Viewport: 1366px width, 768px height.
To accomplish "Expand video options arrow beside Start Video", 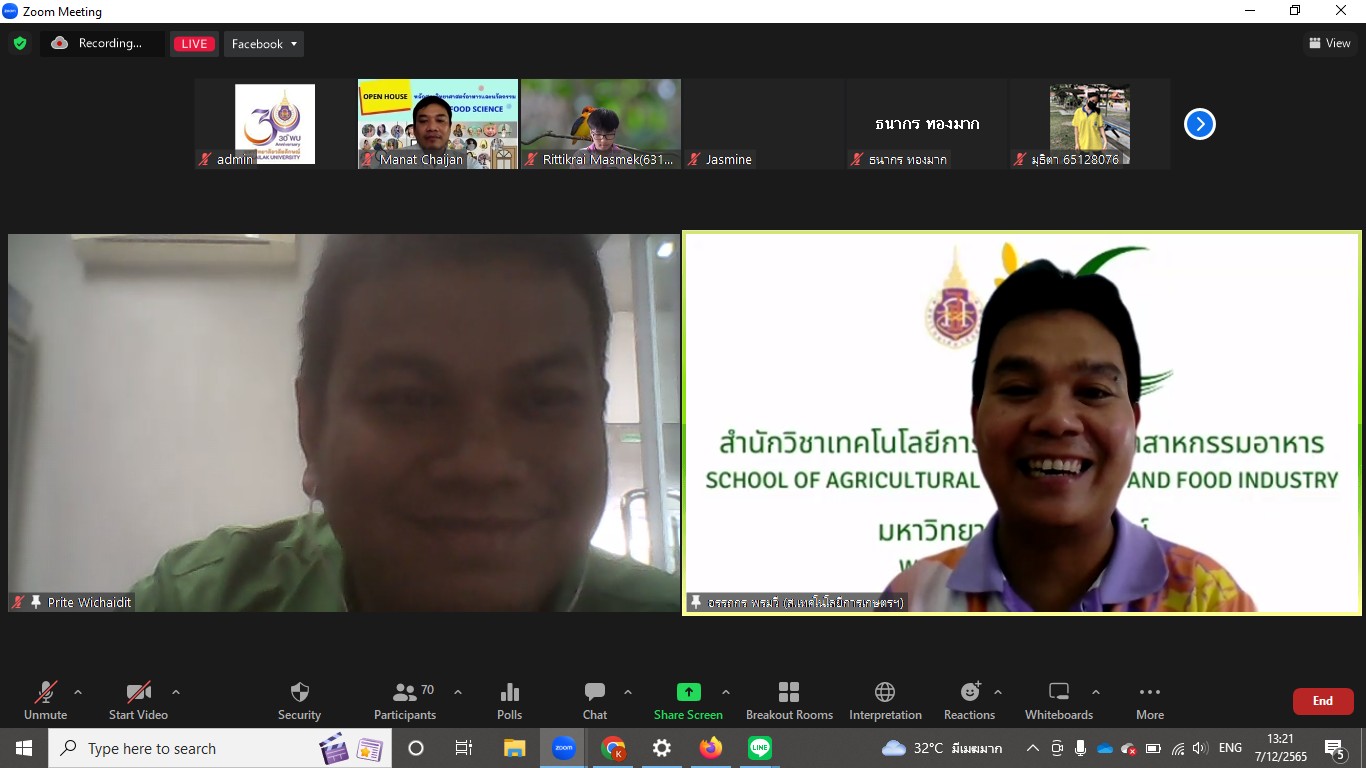I will [176, 692].
